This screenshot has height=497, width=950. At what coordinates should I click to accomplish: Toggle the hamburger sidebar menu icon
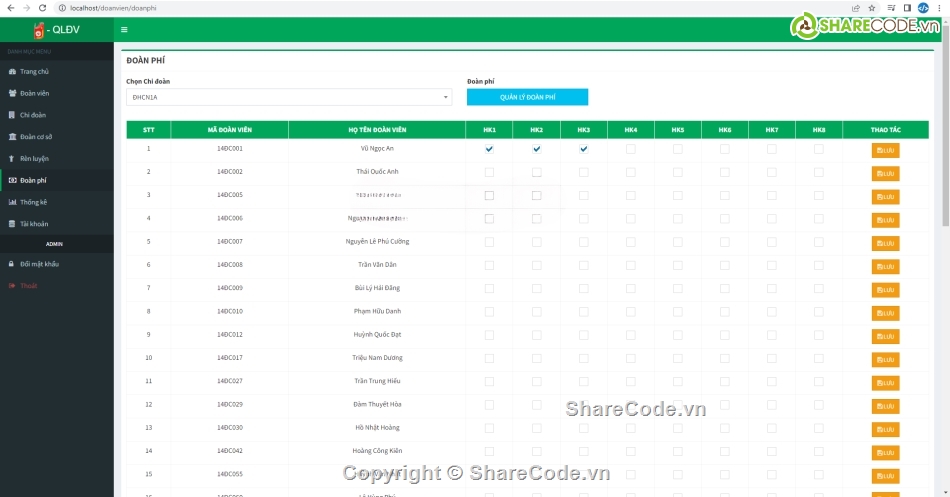(x=124, y=30)
